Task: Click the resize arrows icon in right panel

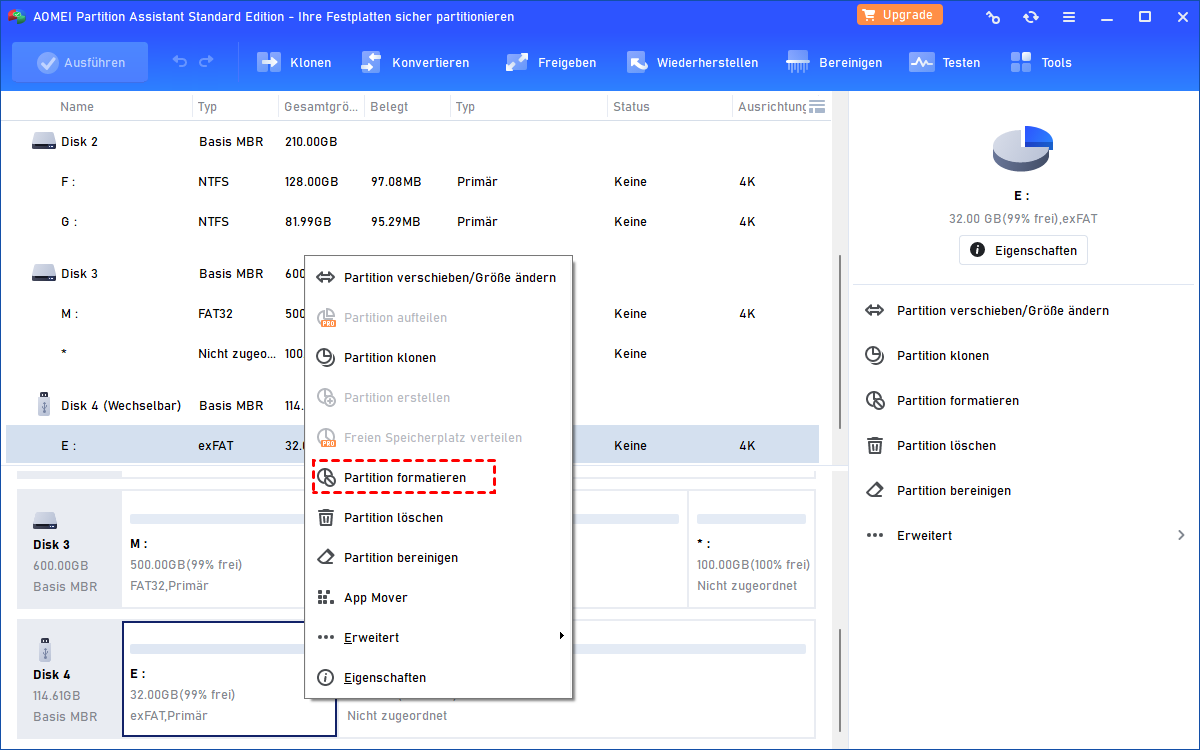Action: coord(875,311)
